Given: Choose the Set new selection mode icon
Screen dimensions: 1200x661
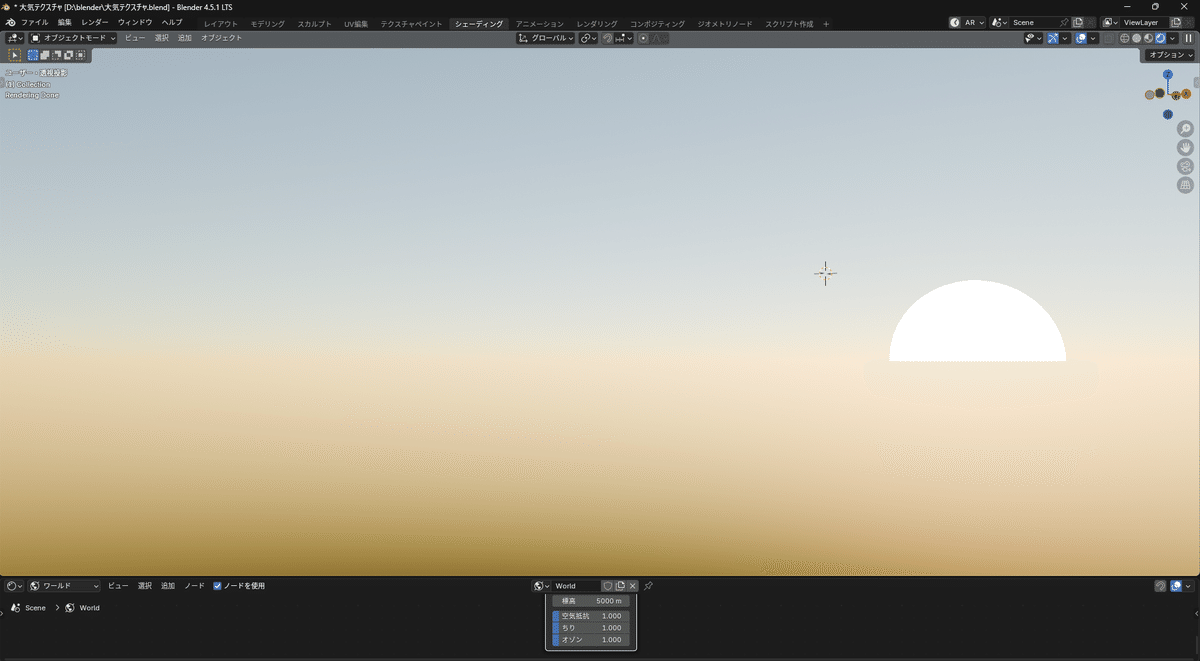Looking at the screenshot, I should coord(33,55).
